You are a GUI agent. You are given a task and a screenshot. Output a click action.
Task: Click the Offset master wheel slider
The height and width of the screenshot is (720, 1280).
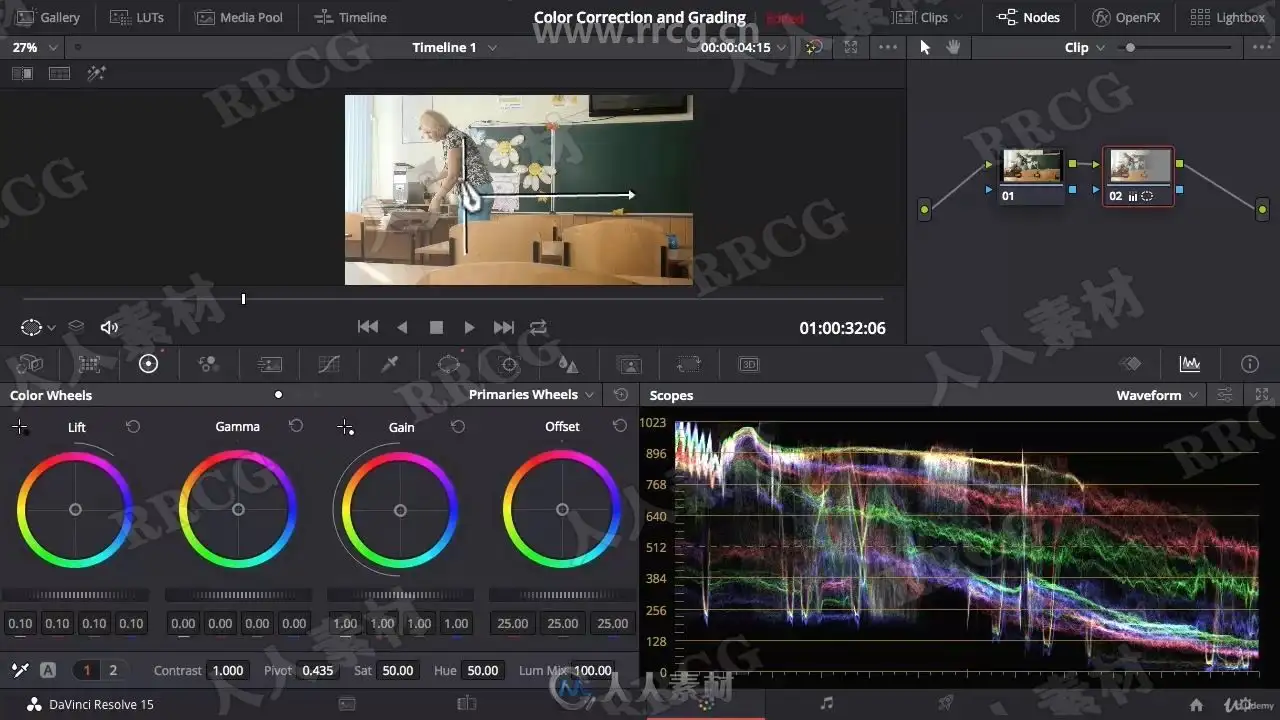[x=562, y=595]
